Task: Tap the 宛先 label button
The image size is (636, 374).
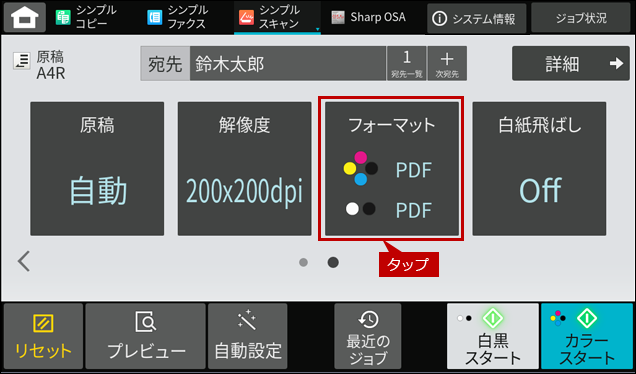Action: [x=165, y=64]
